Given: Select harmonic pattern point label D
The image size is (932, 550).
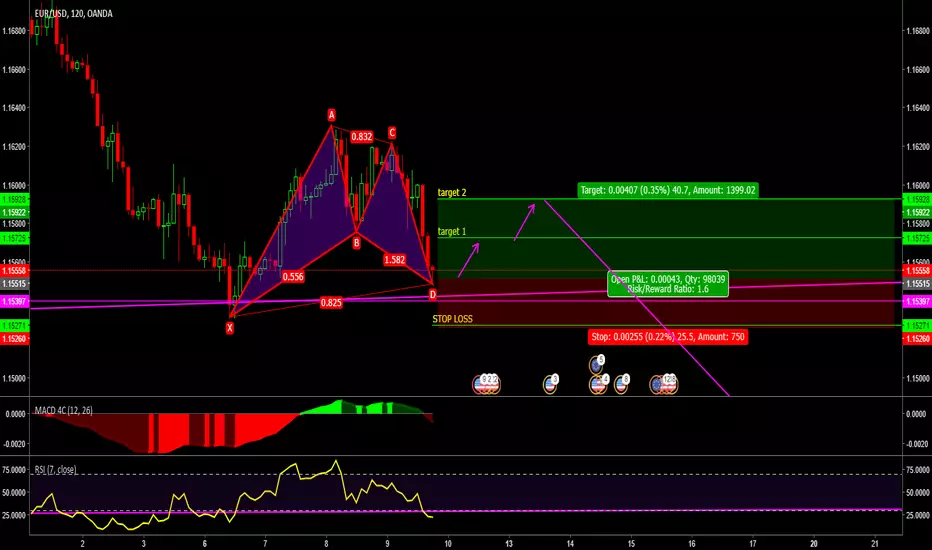Looking at the screenshot, I should [x=432, y=294].
